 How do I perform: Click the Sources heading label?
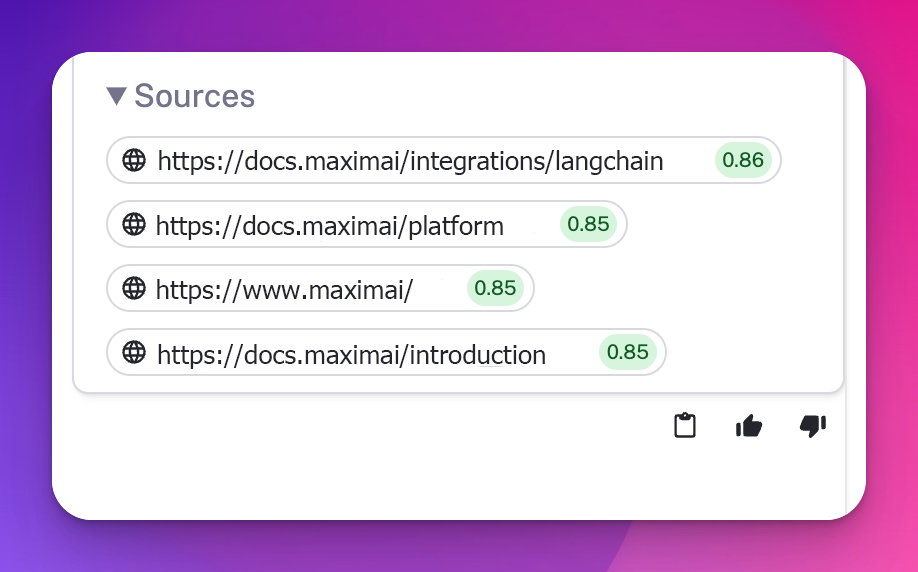pos(194,96)
